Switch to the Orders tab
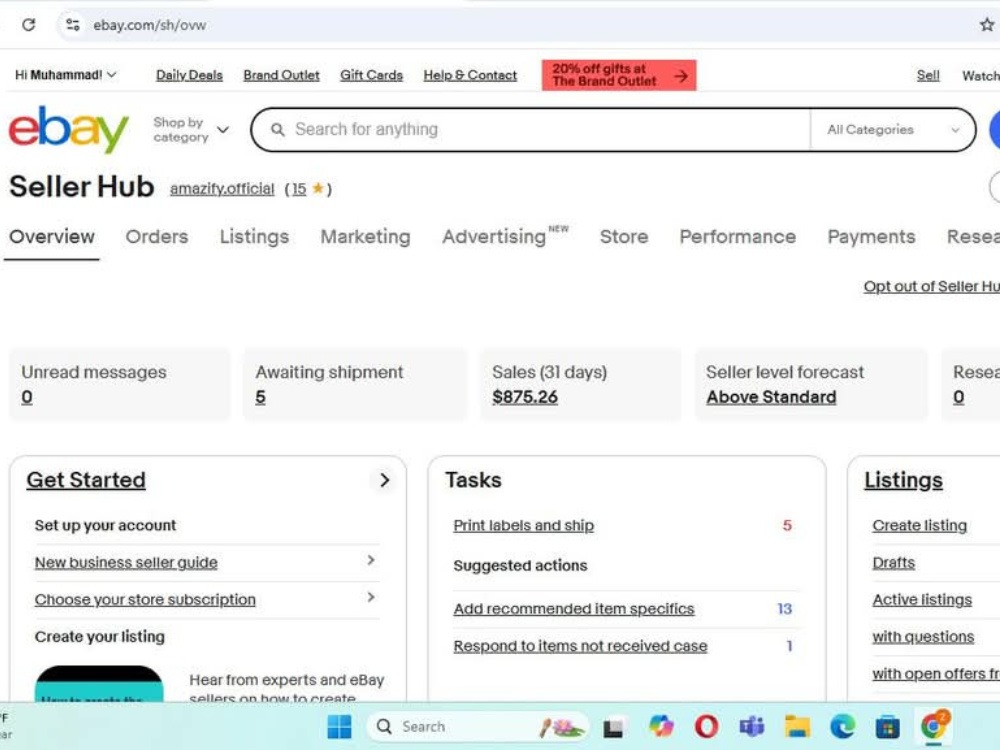Screen dimensions: 1000x750 [157, 237]
